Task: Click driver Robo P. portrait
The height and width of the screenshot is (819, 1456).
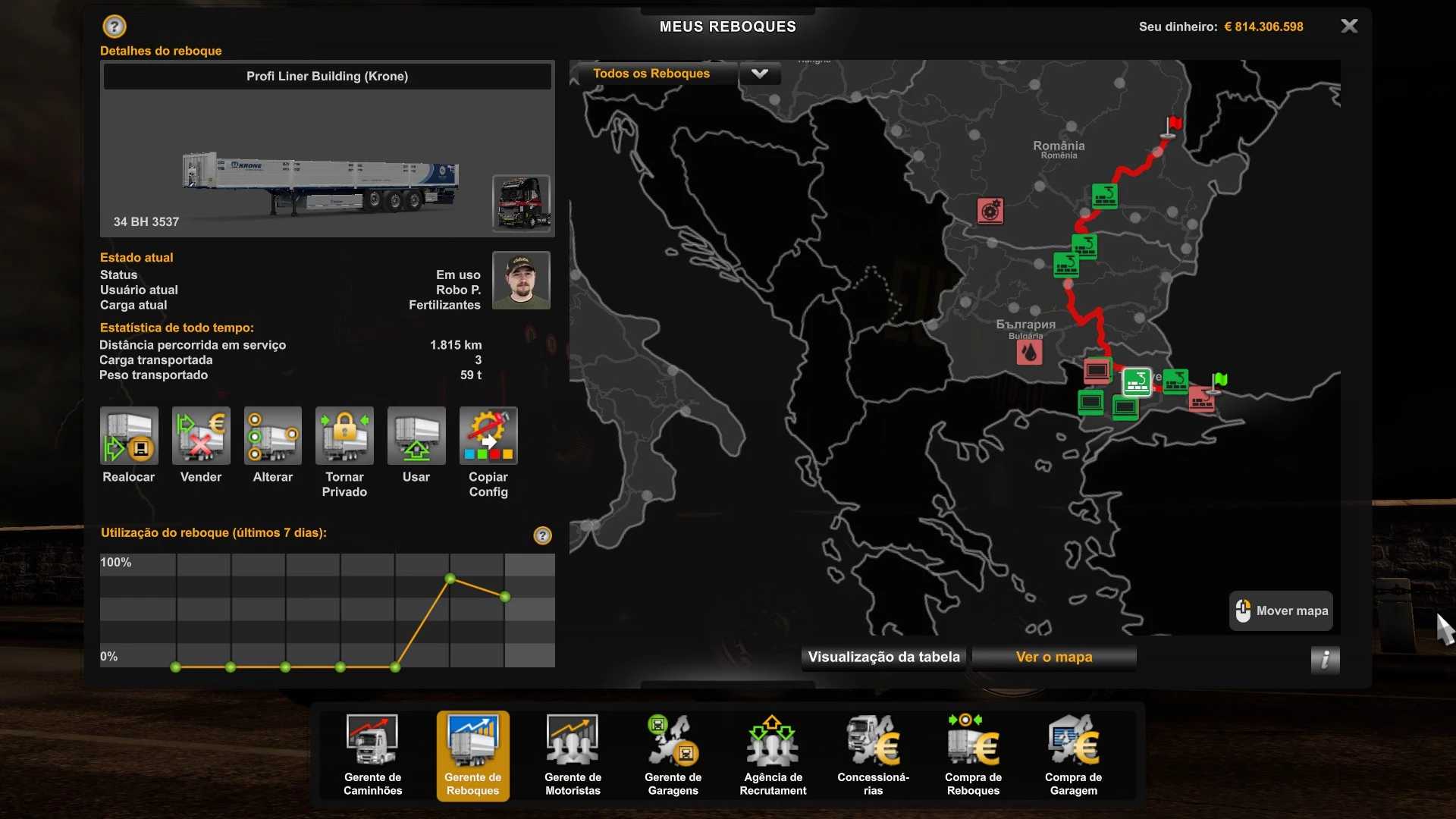Action: (521, 281)
